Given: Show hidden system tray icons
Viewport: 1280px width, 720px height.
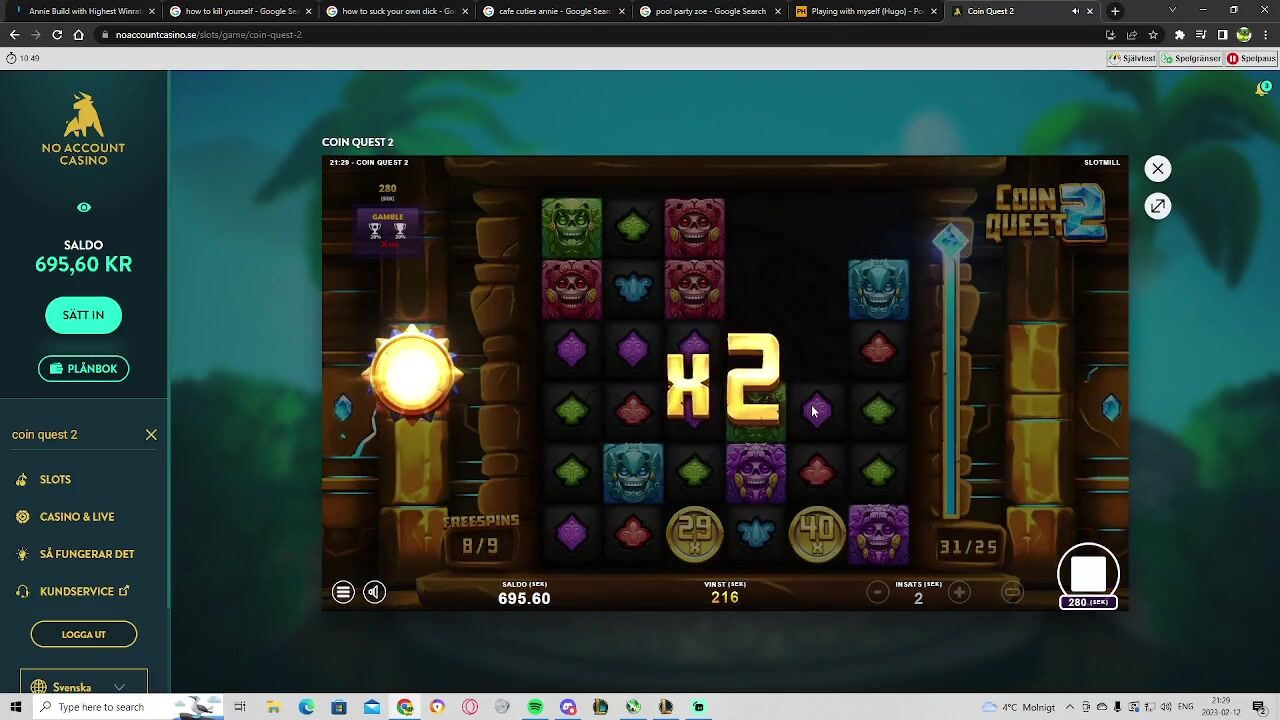Looking at the screenshot, I should coord(1069,707).
